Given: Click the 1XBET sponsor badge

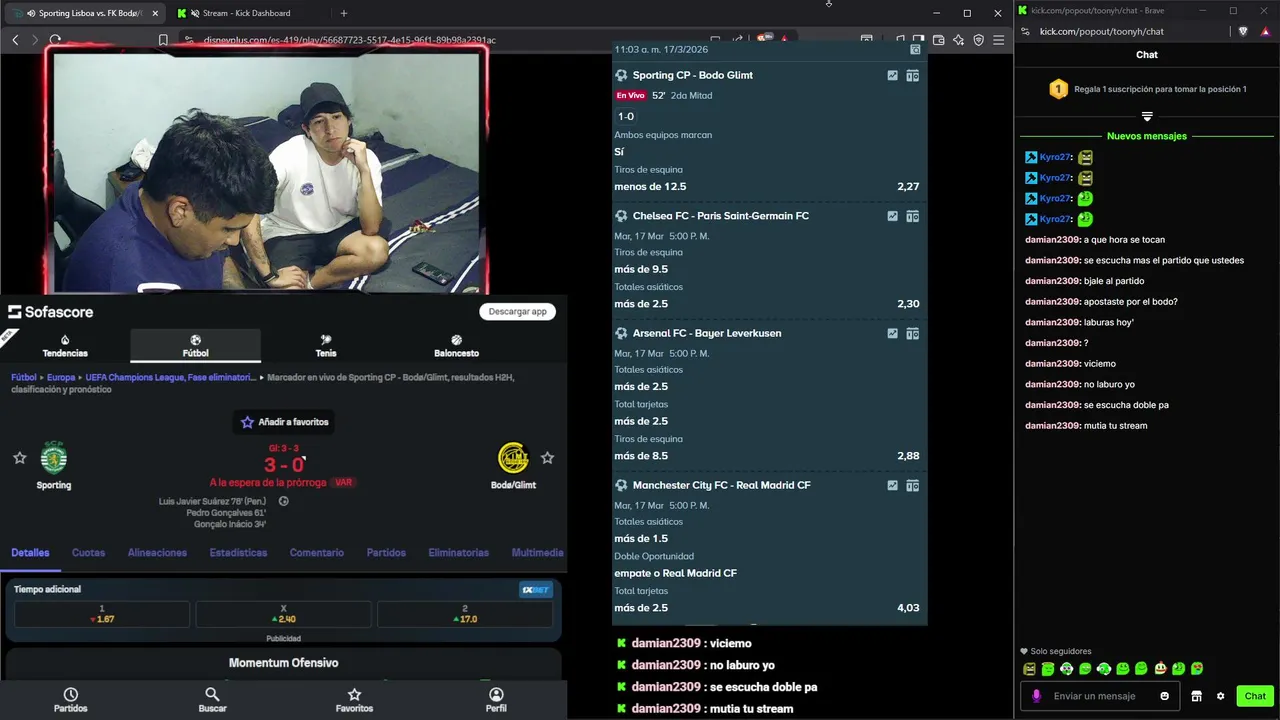Looking at the screenshot, I should coord(535,590).
